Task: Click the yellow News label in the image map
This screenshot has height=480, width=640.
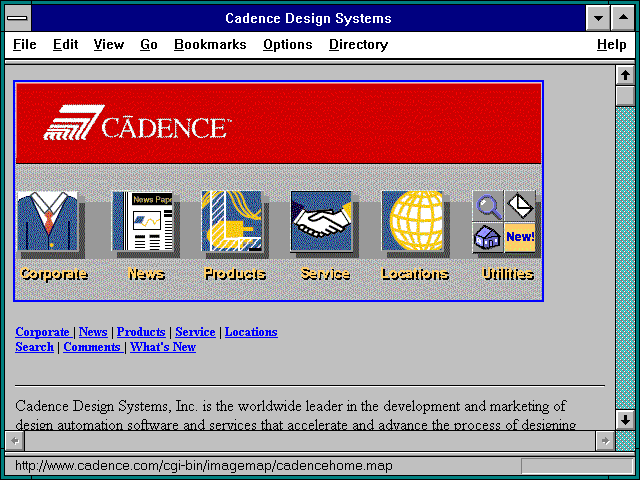Action: click(x=146, y=274)
